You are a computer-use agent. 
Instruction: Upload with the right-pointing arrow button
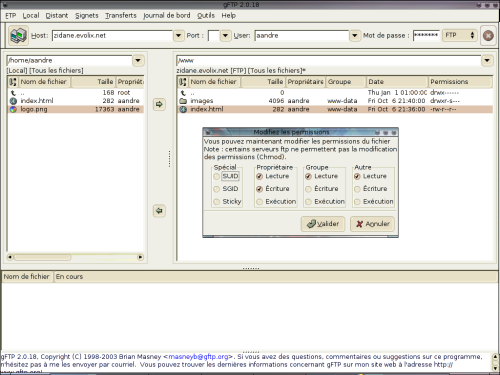pos(159,104)
